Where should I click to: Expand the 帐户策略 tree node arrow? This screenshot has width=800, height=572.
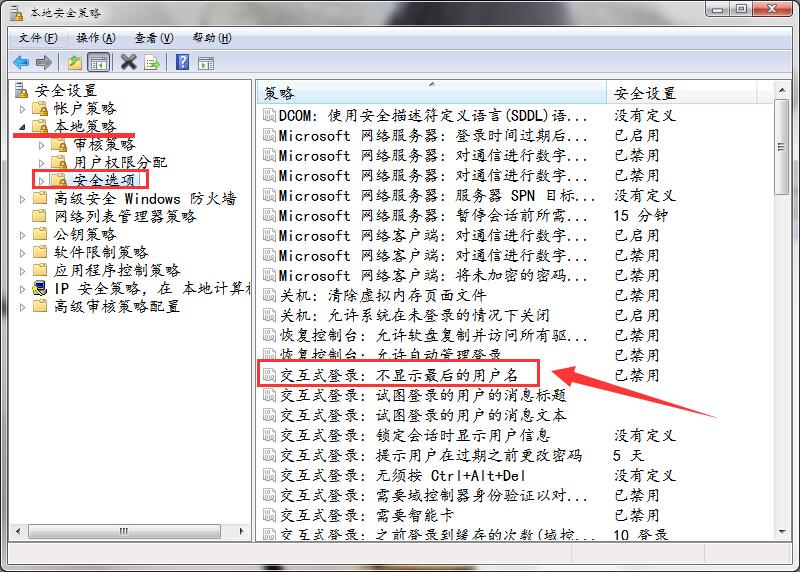[x=22, y=108]
